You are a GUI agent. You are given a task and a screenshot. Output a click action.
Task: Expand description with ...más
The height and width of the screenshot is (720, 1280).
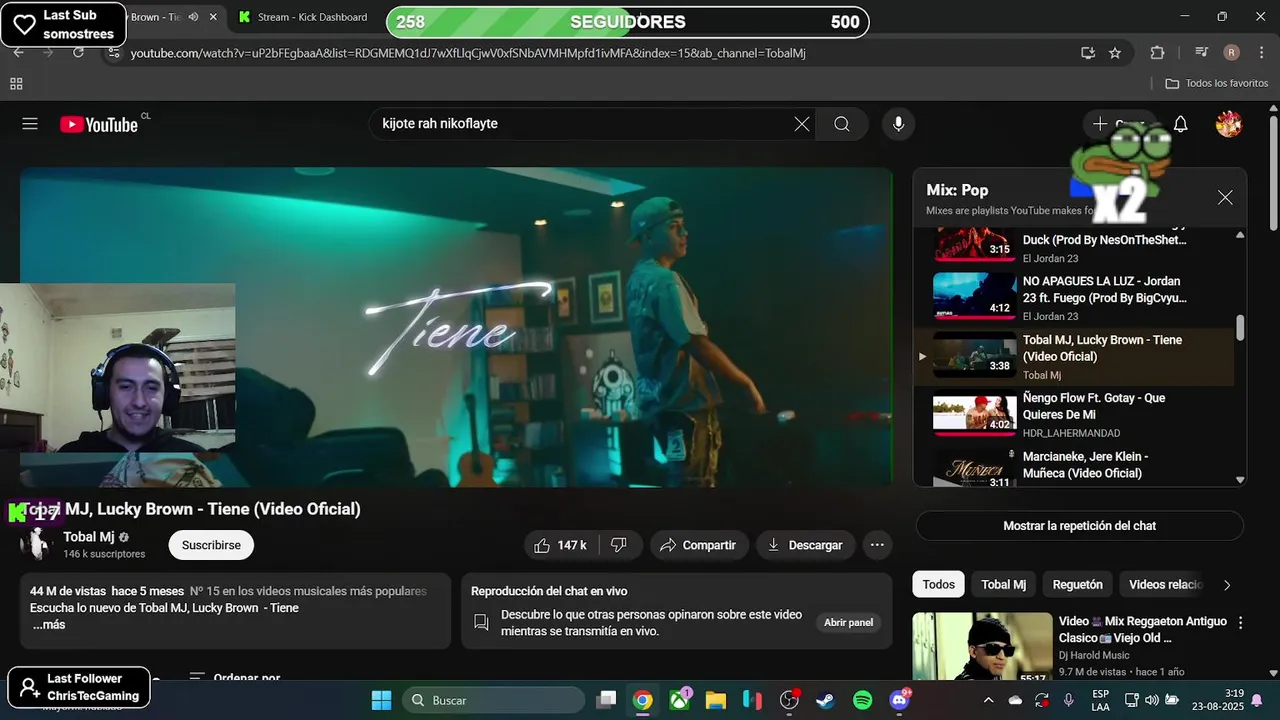49,625
